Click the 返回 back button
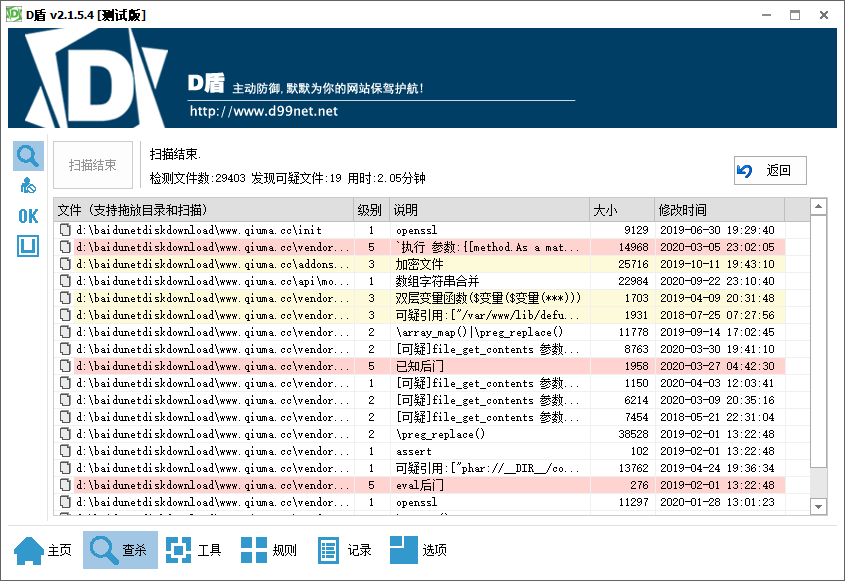 pyautogui.click(x=770, y=171)
